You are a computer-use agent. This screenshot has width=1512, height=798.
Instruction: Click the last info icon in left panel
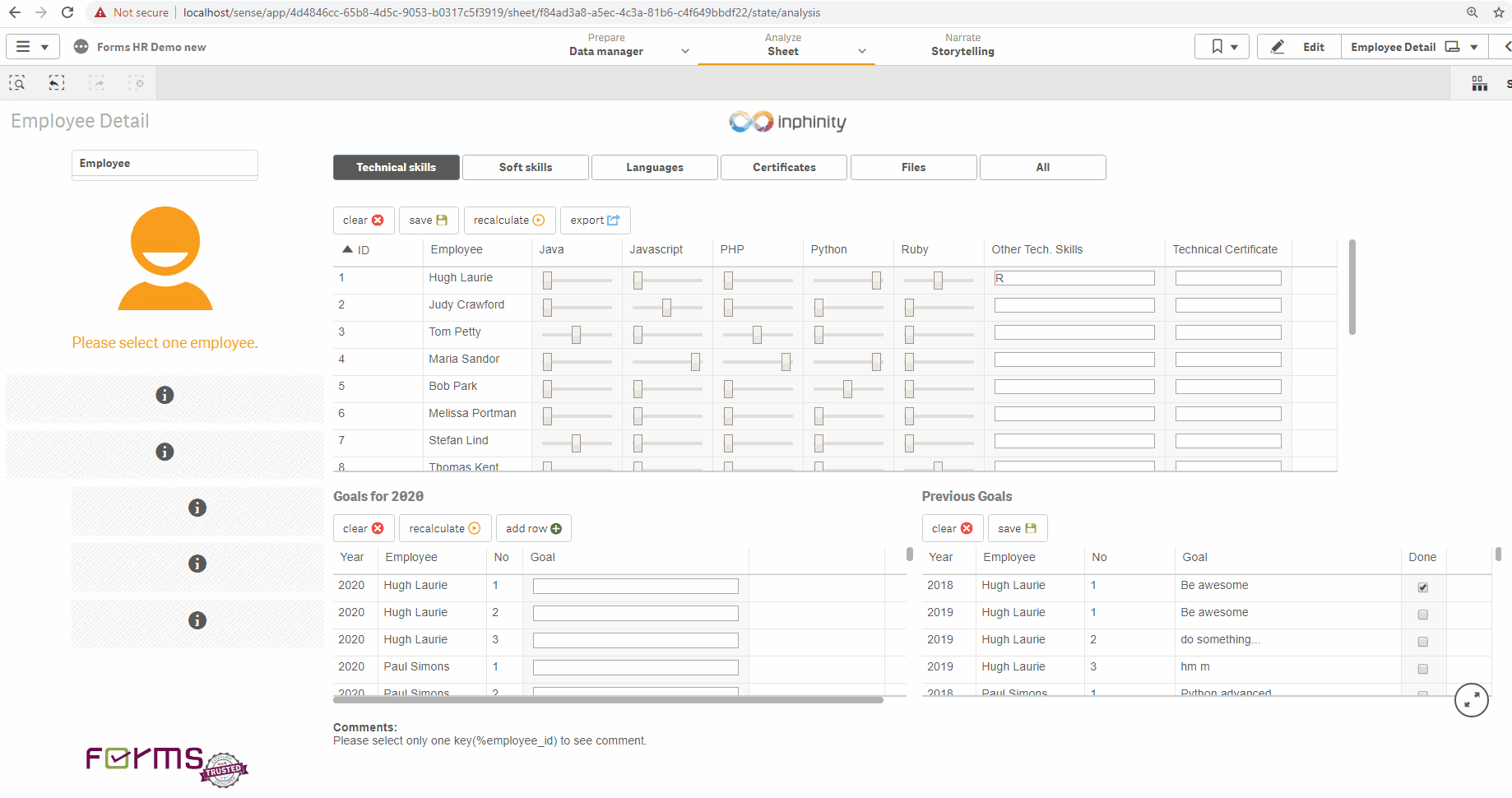click(197, 620)
